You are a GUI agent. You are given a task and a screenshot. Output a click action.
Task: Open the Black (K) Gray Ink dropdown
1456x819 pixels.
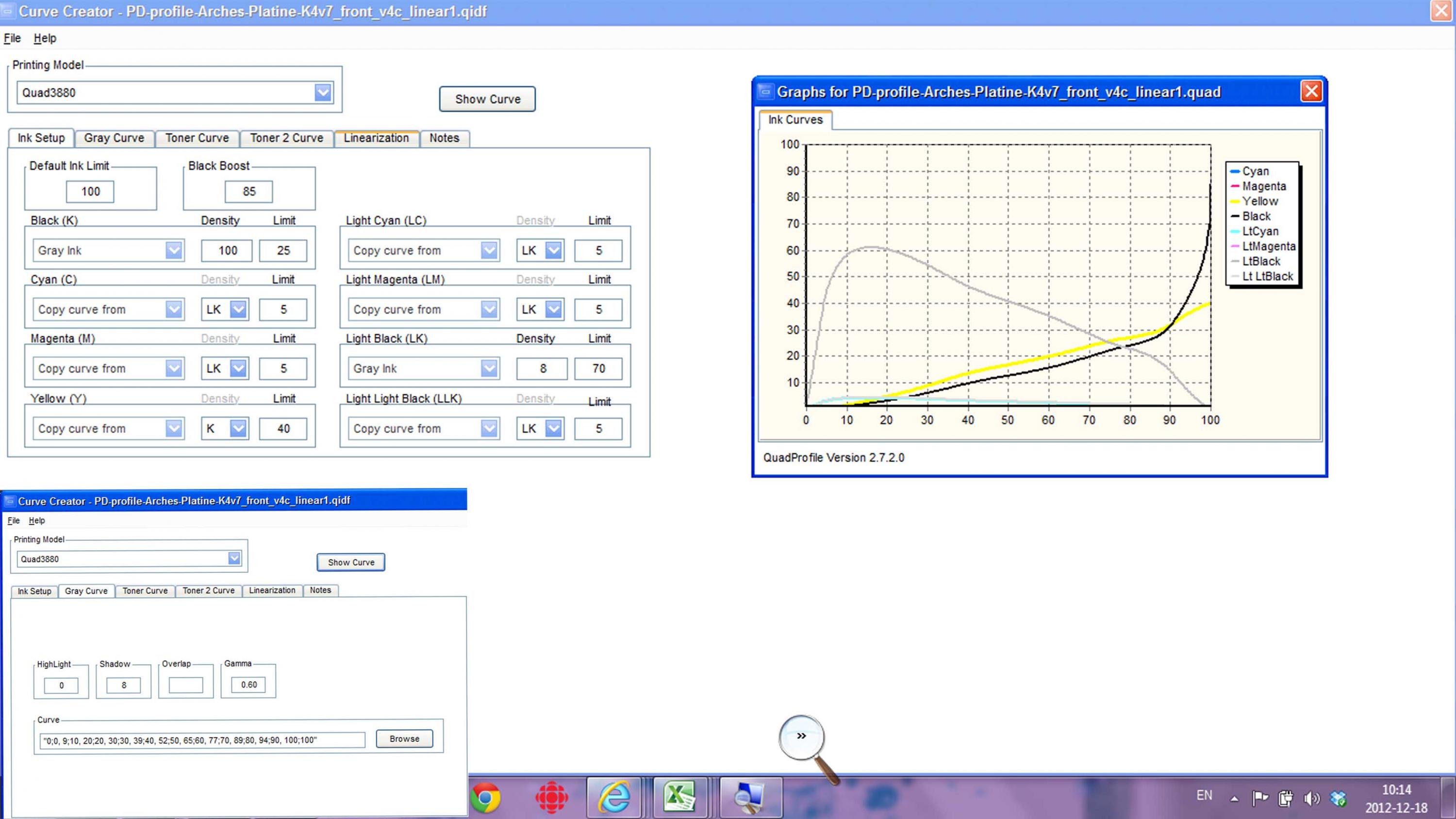174,250
